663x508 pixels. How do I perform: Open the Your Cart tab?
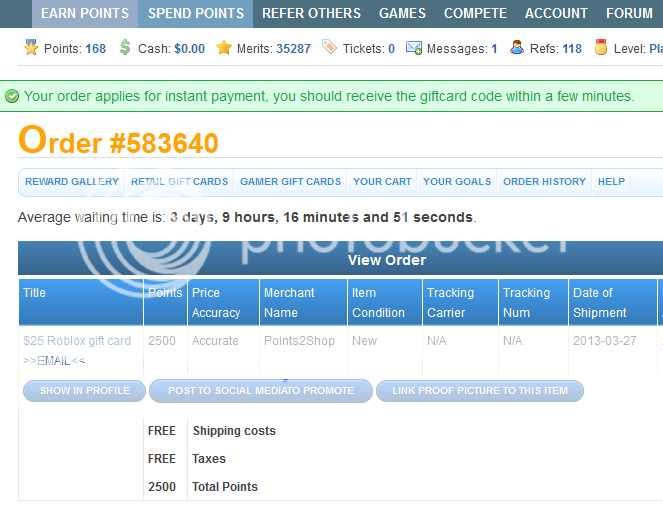point(382,182)
